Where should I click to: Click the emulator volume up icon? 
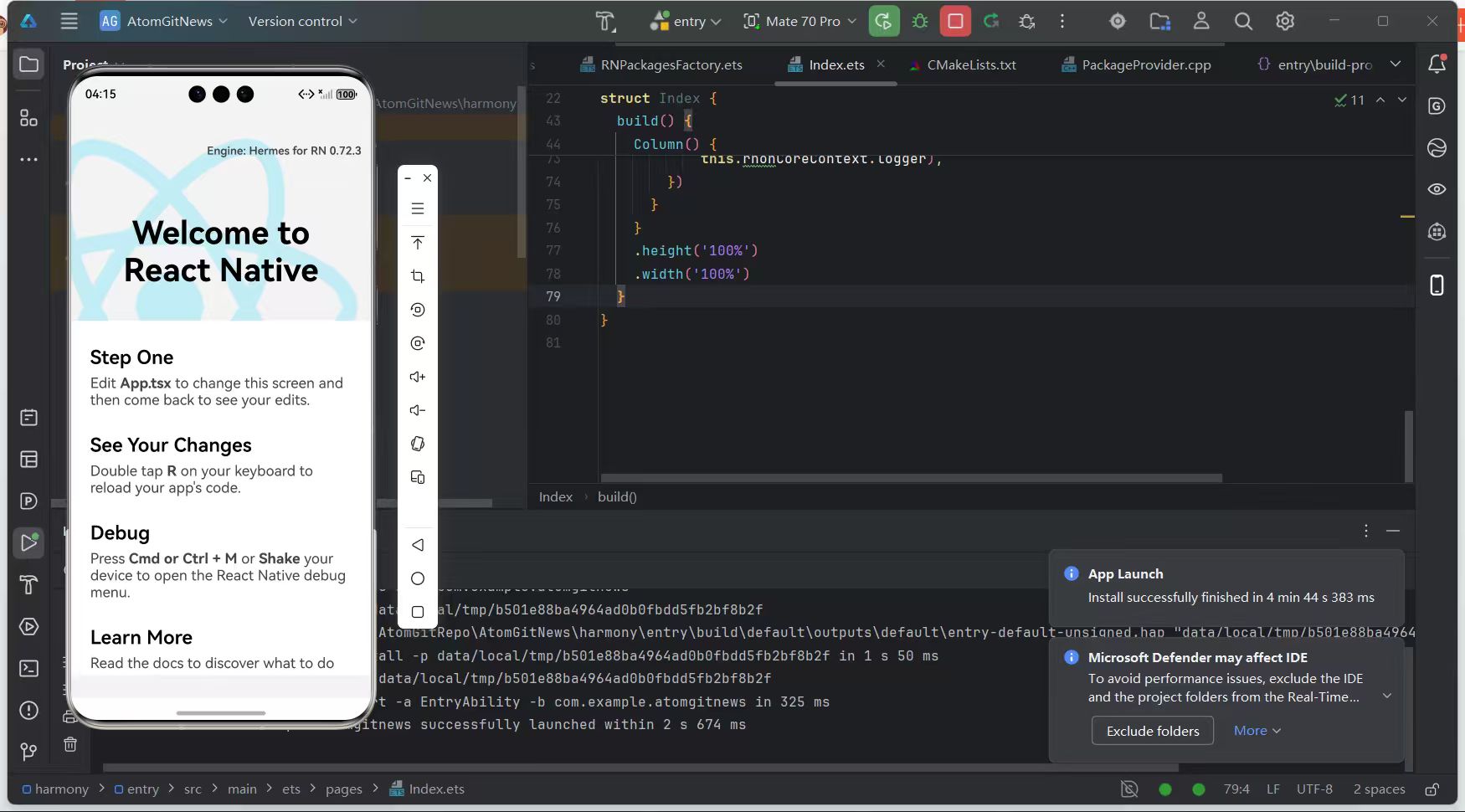point(418,377)
